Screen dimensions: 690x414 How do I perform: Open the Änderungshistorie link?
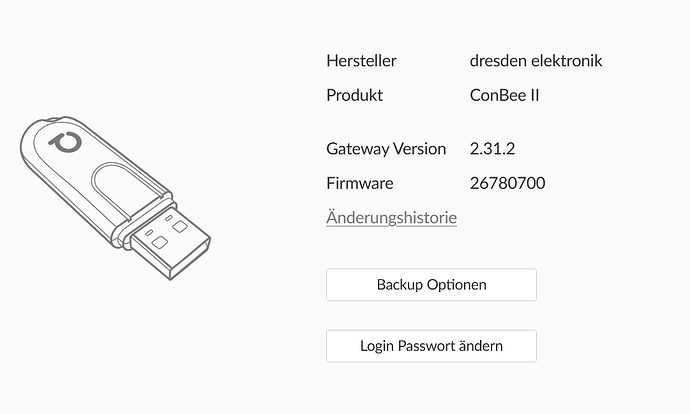point(391,217)
